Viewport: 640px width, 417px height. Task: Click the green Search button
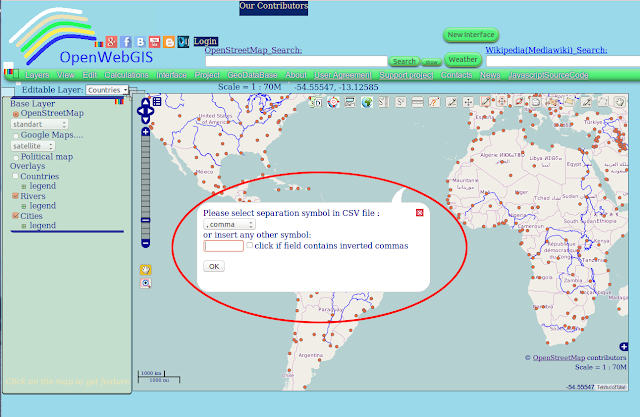(x=404, y=61)
